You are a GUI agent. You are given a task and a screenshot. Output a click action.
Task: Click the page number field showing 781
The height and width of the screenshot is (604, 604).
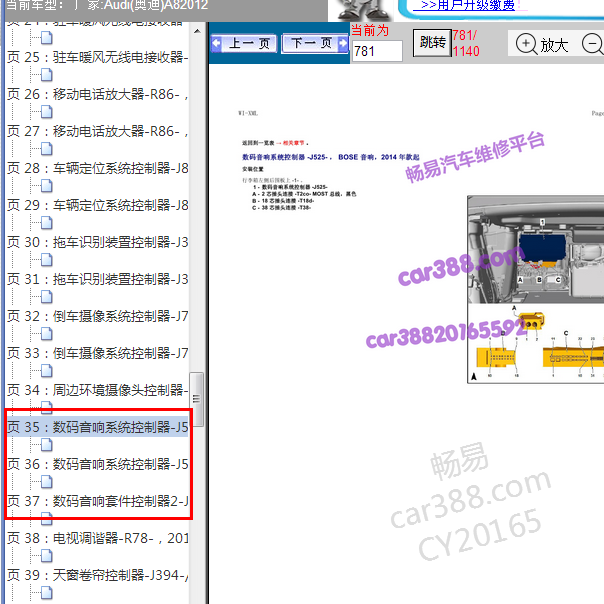[377, 51]
